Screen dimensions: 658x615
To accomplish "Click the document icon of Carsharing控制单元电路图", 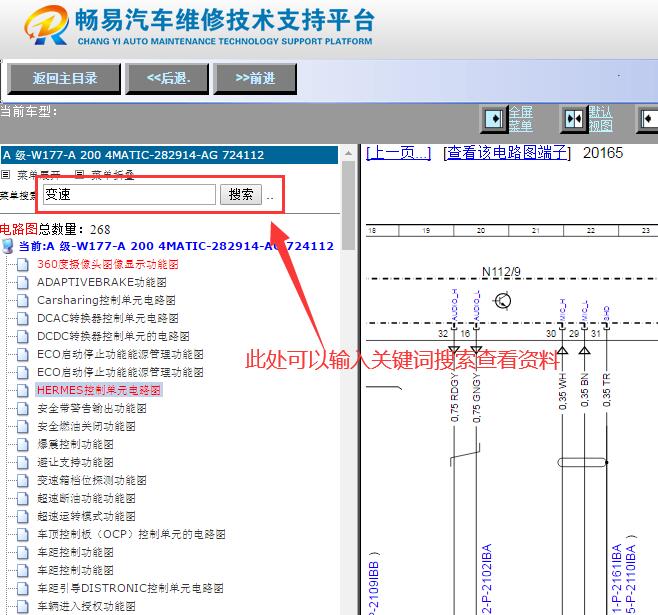I will [x=23, y=301].
